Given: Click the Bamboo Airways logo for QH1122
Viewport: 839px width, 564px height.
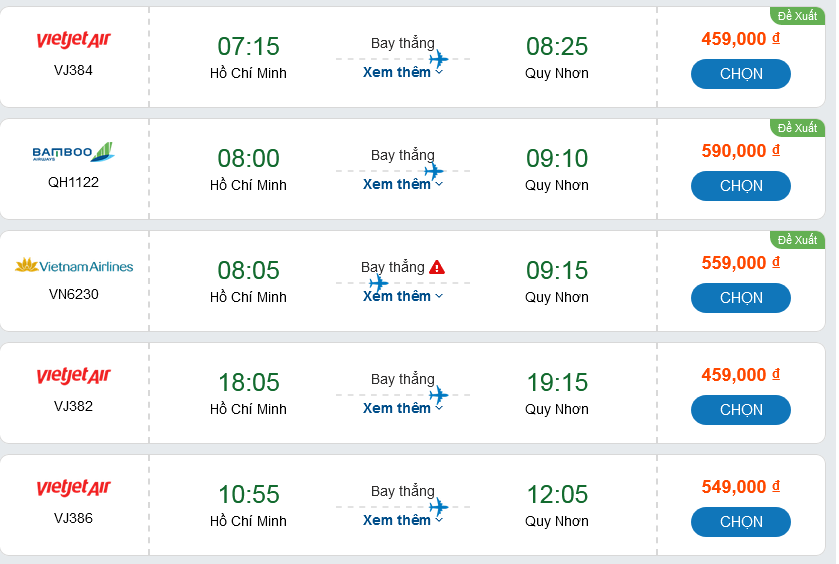Looking at the screenshot, I should point(73,152).
